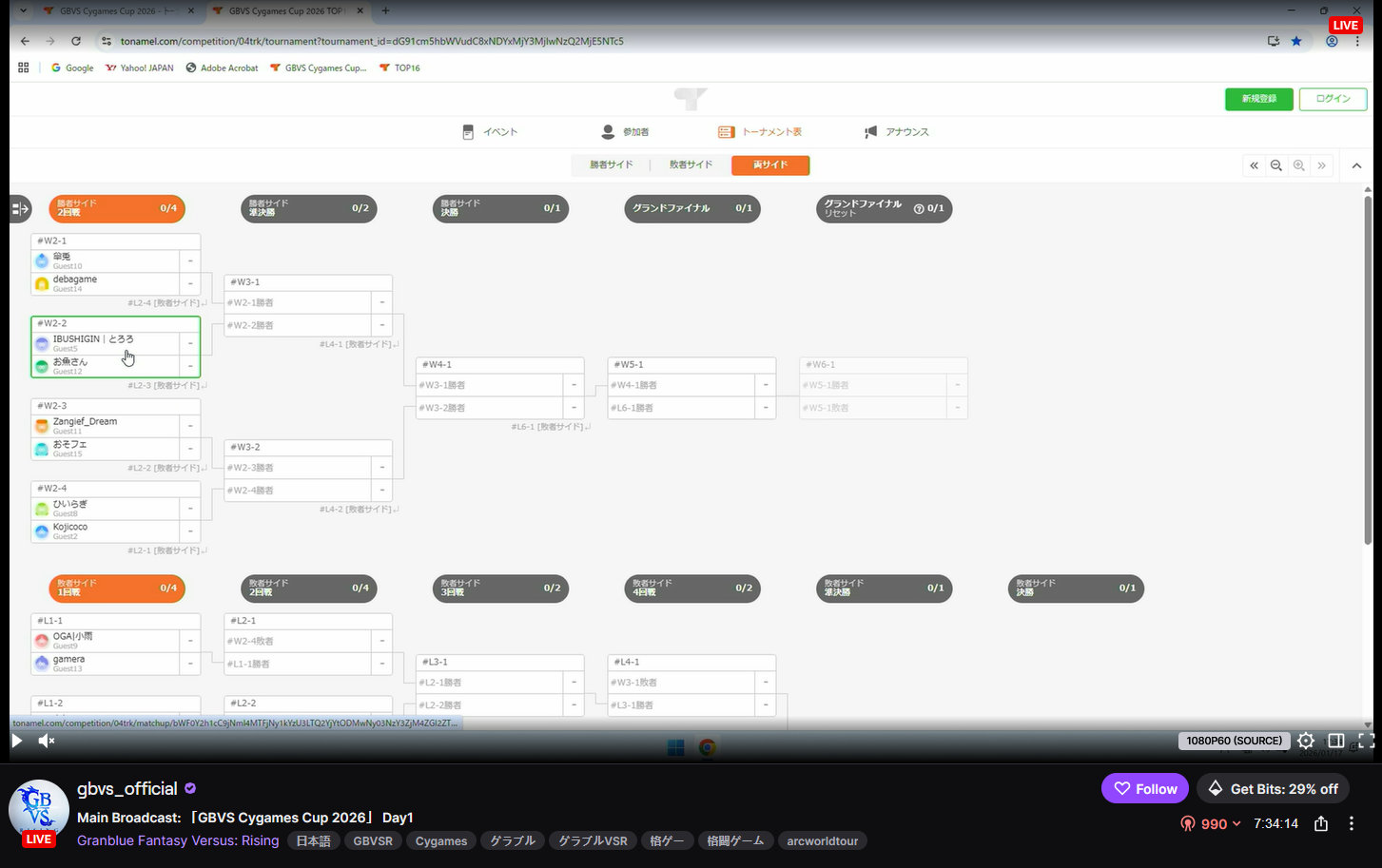Select the 勝者サイド 2回戦 round header

click(117, 208)
